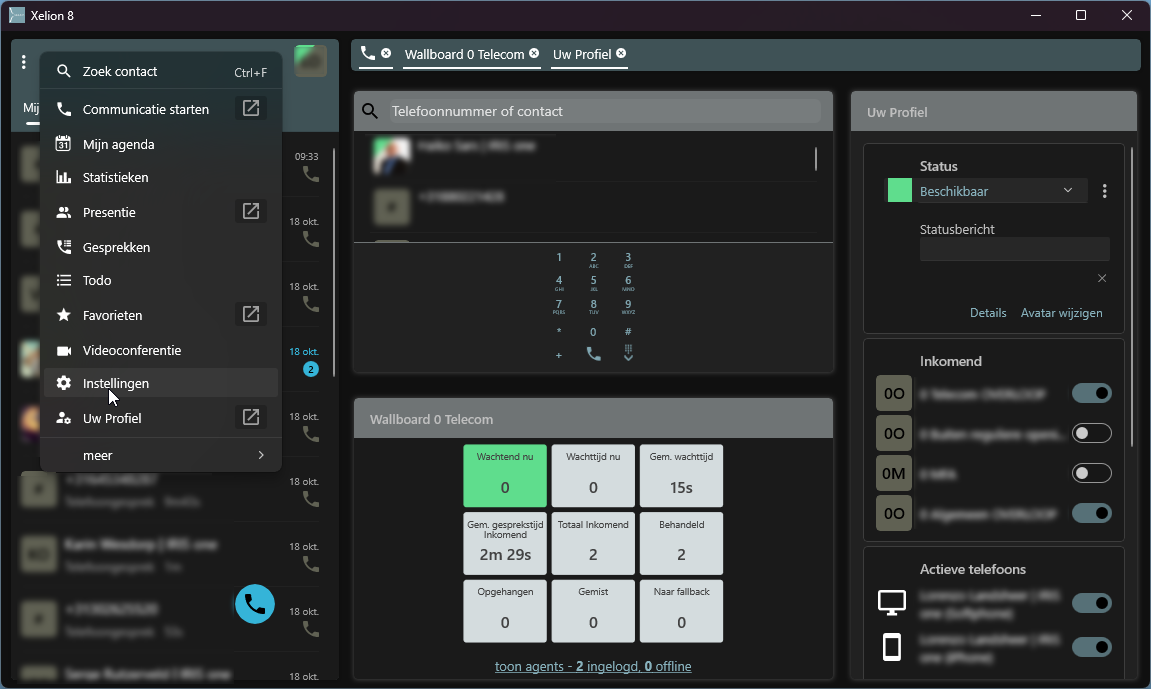Click the mobile phone device icon
Viewport: 1151px width, 689px height.
coord(892,647)
